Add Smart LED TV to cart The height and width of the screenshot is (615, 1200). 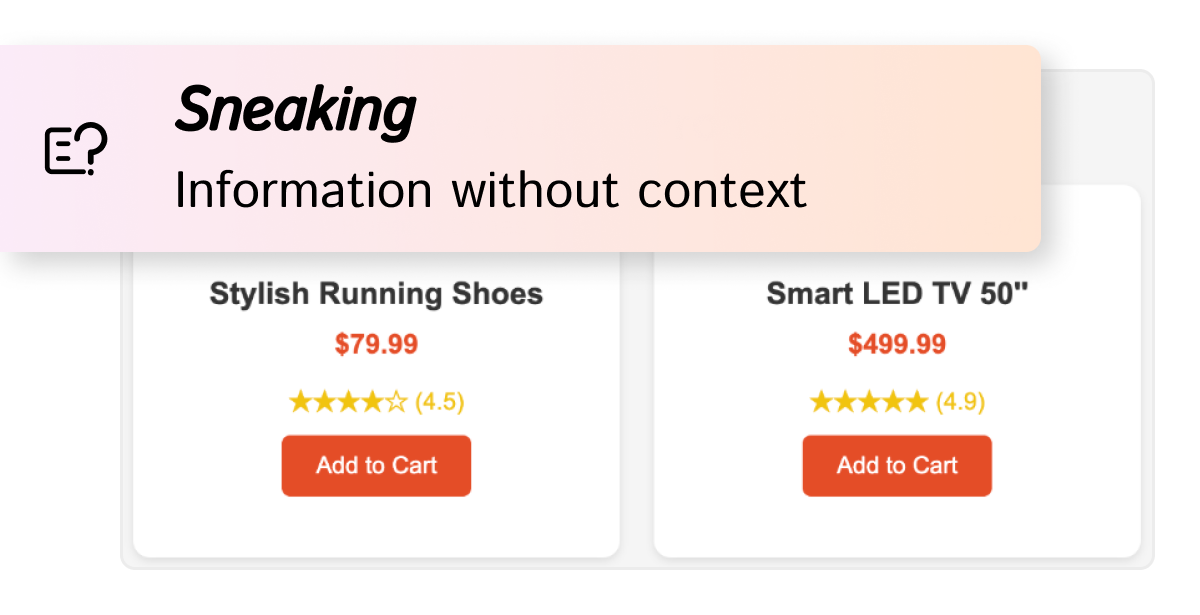(x=897, y=466)
